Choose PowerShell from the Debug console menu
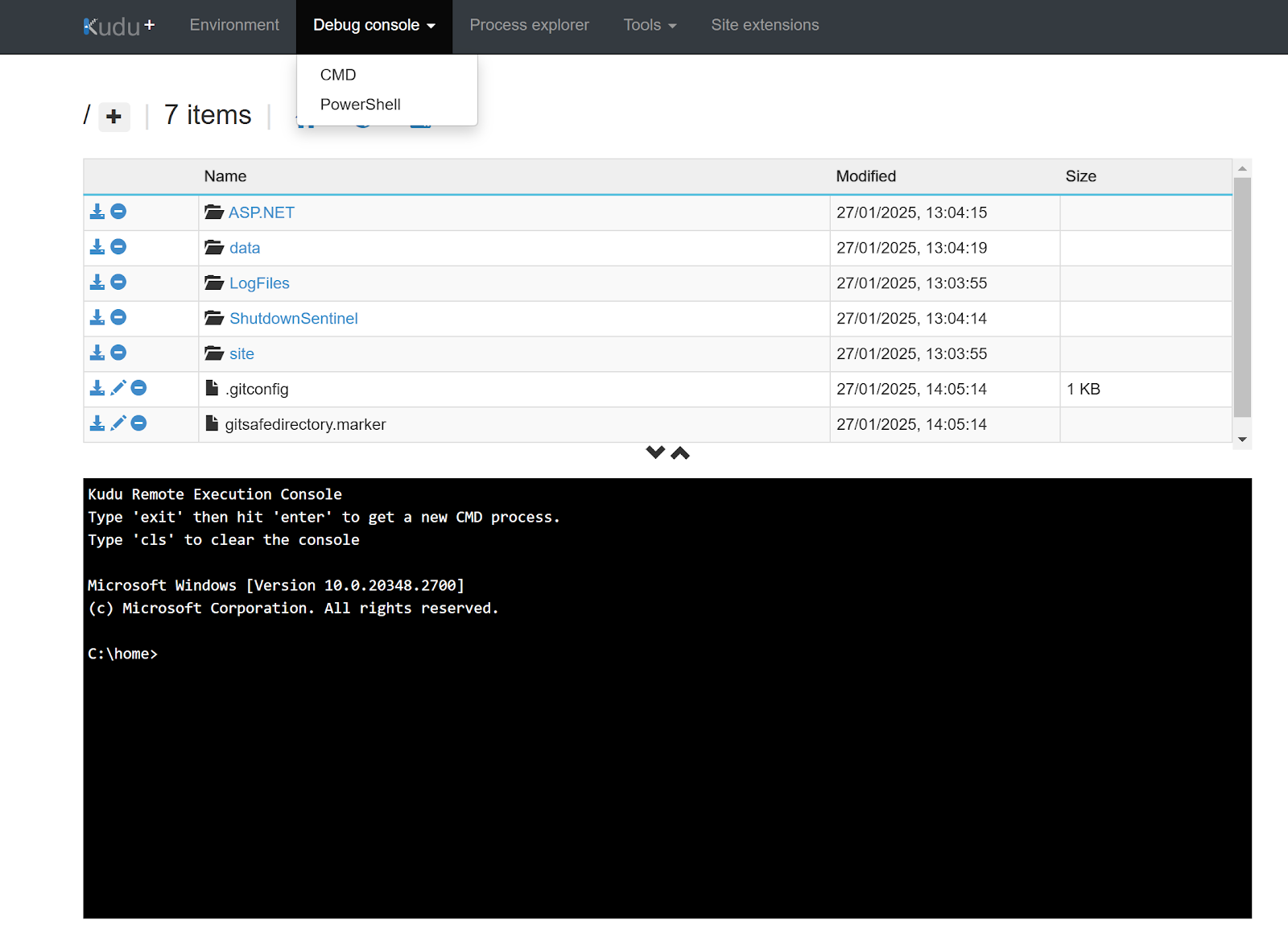The image size is (1288, 945). point(361,105)
